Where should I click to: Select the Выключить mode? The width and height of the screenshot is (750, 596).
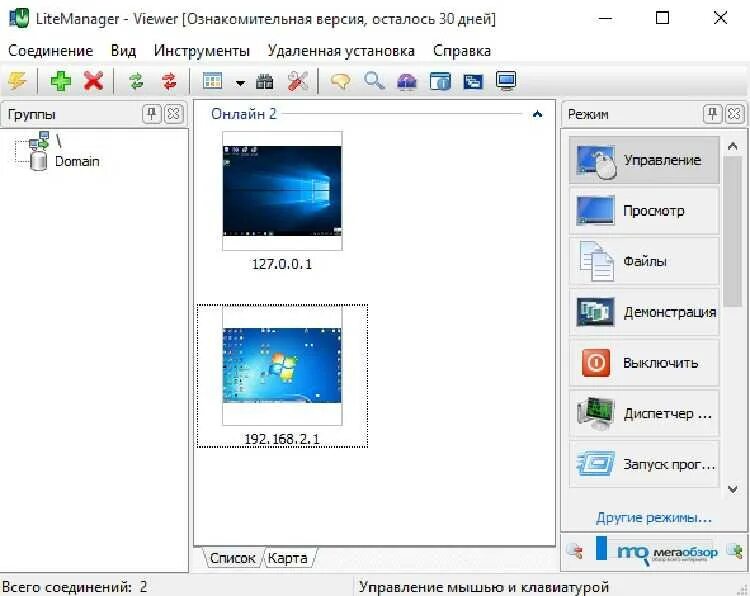coord(644,363)
